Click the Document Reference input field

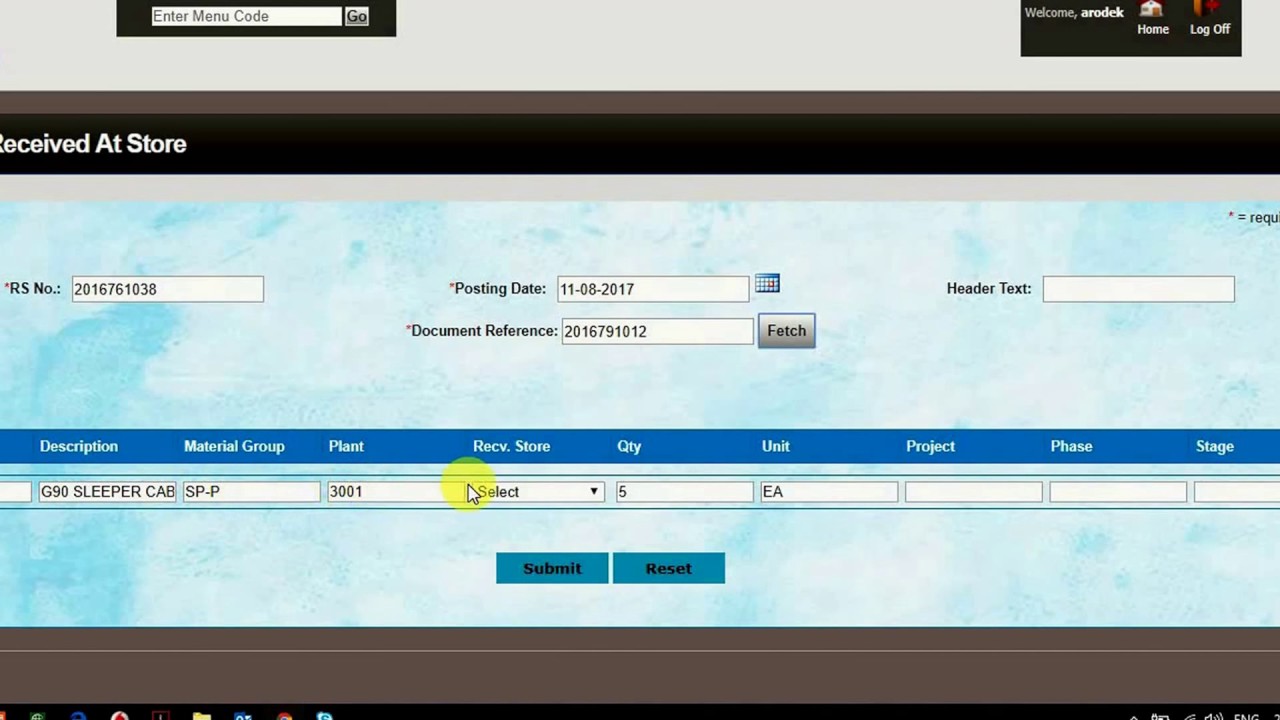pos(657,331)
